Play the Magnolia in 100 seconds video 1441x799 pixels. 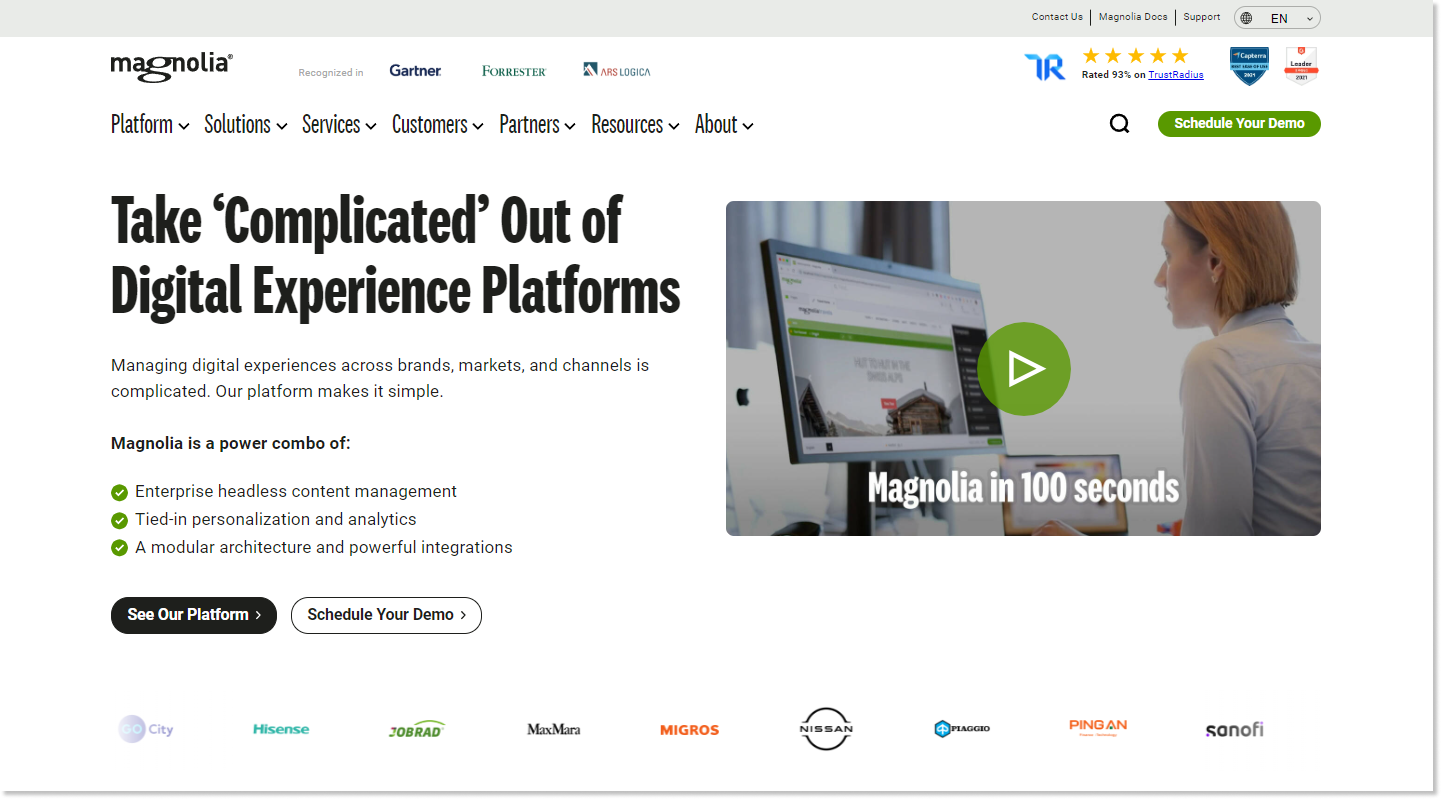1024,369
